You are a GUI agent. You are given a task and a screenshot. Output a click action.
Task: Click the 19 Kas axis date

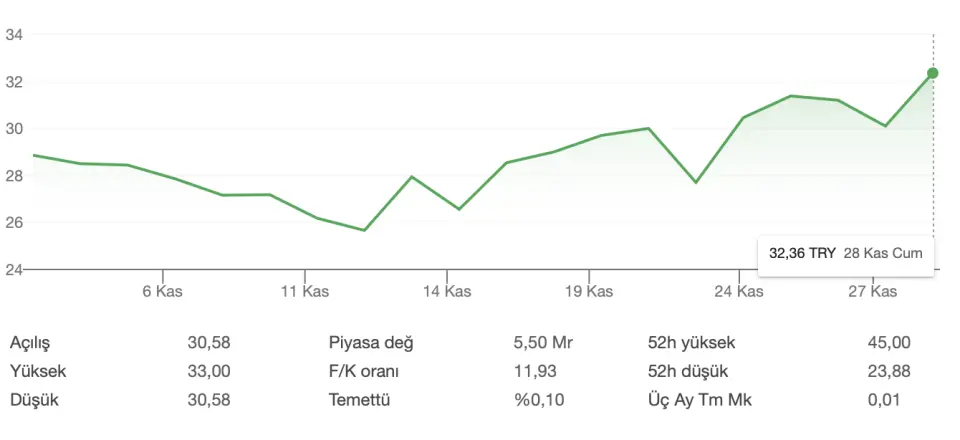(588, 292)
